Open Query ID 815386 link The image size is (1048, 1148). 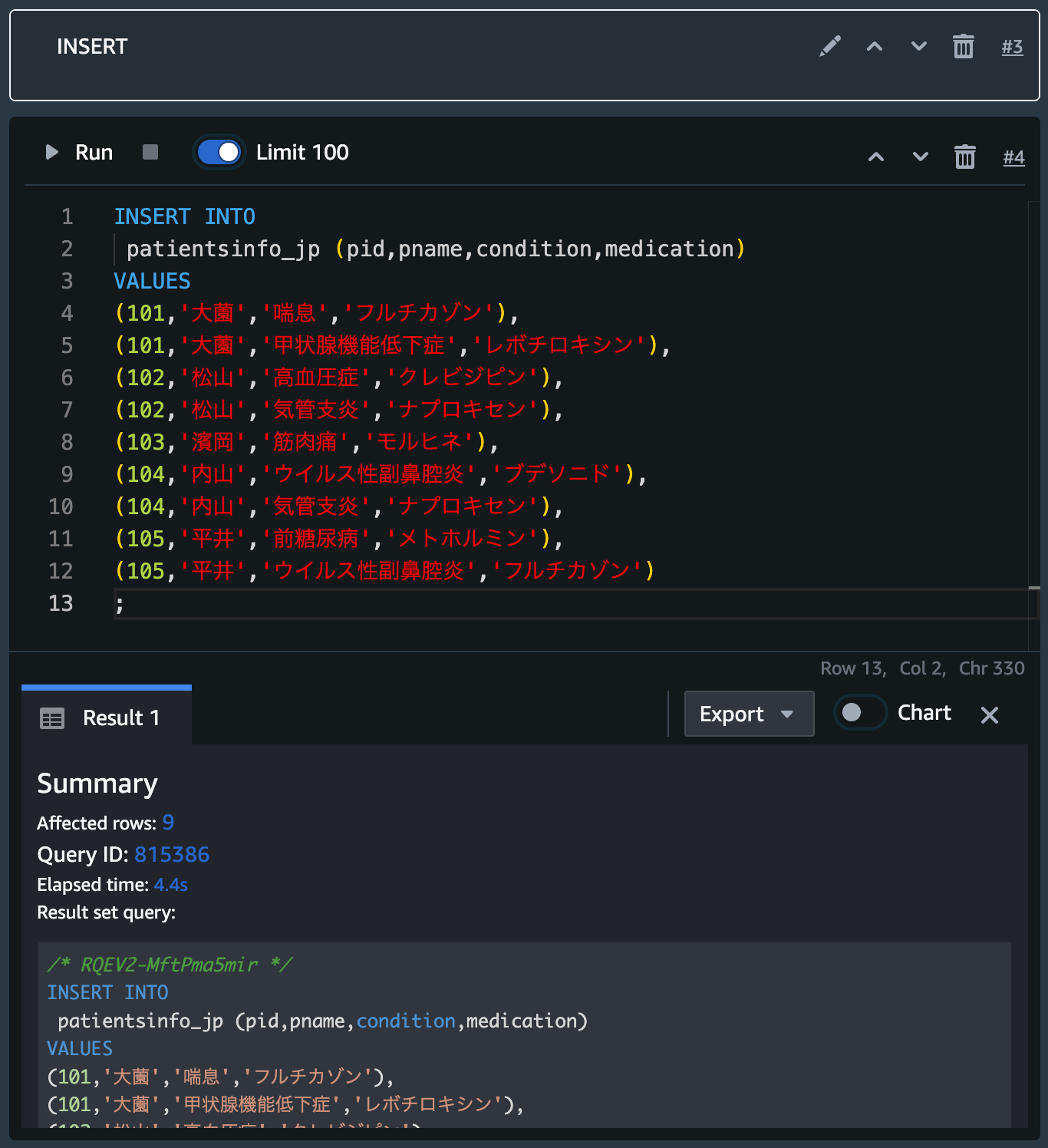(x=172, y=854)
